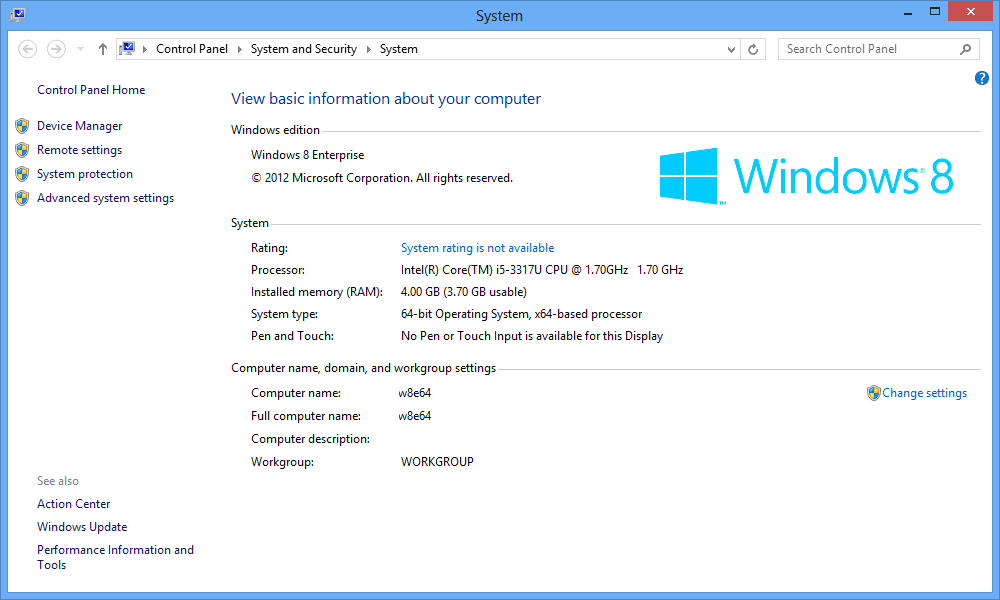Select System and Security breadcrumb

(x=304, y=49)
